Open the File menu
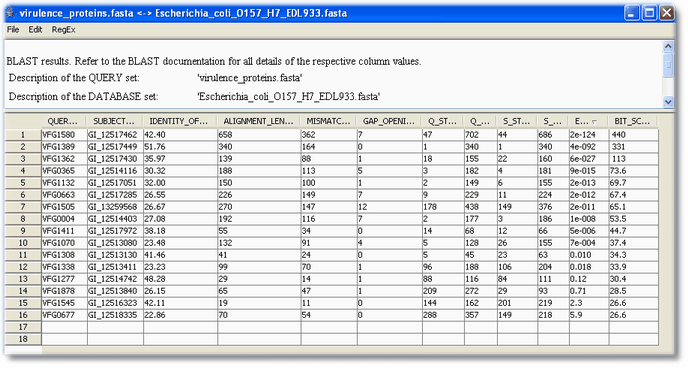The width and height of the screenshot is (688, 368). pos(13,29)
